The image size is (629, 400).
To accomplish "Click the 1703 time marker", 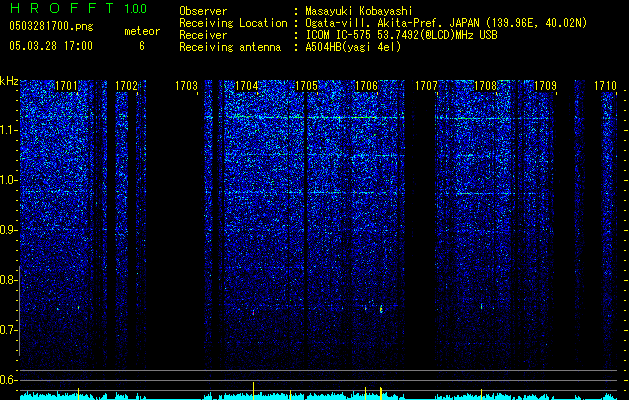I will click(x=187, y=86).
